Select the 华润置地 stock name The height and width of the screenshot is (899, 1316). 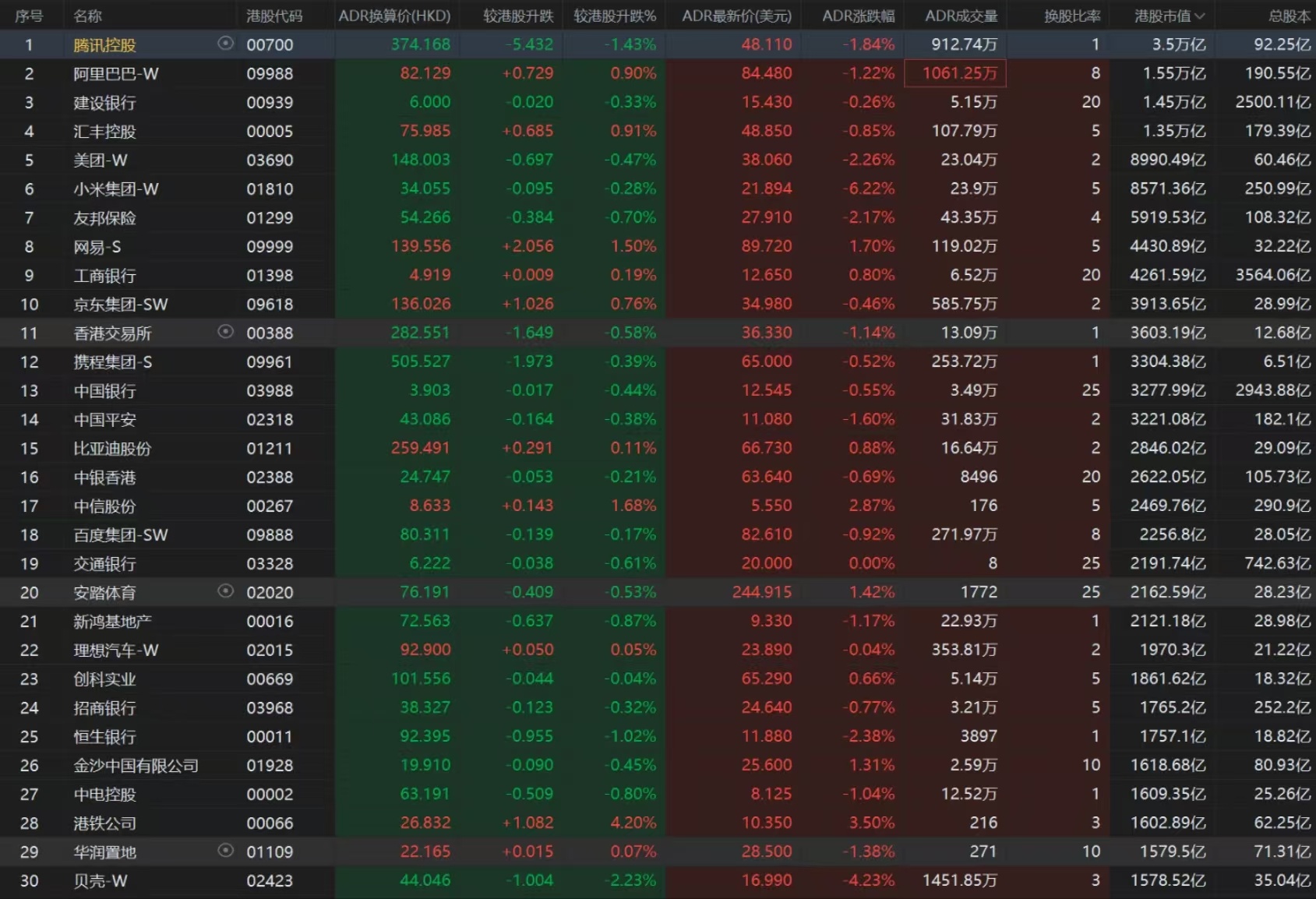pyautogui.click(x=104, y=852)
